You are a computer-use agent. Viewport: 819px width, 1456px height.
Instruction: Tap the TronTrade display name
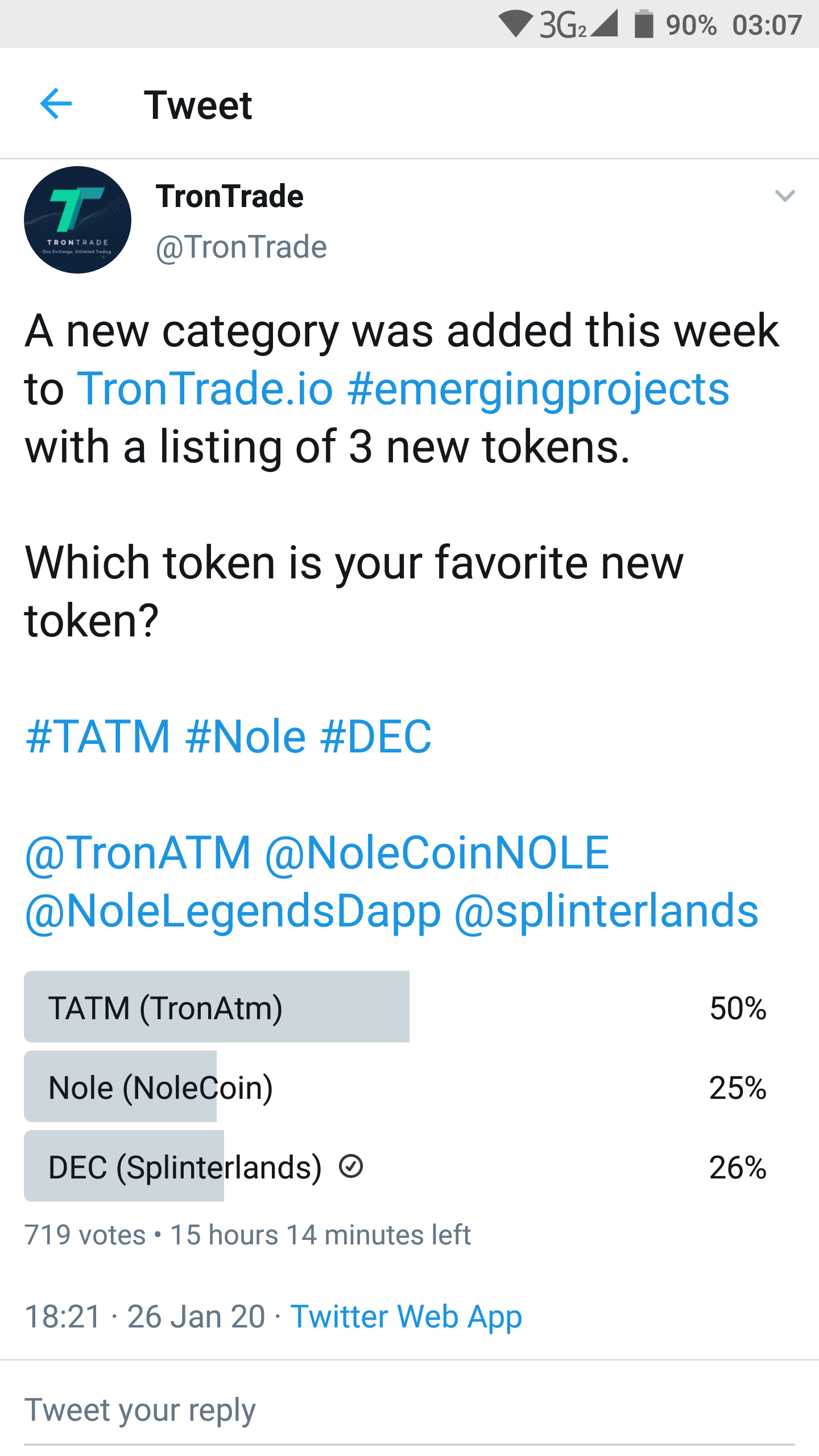[x=230, y=196]
